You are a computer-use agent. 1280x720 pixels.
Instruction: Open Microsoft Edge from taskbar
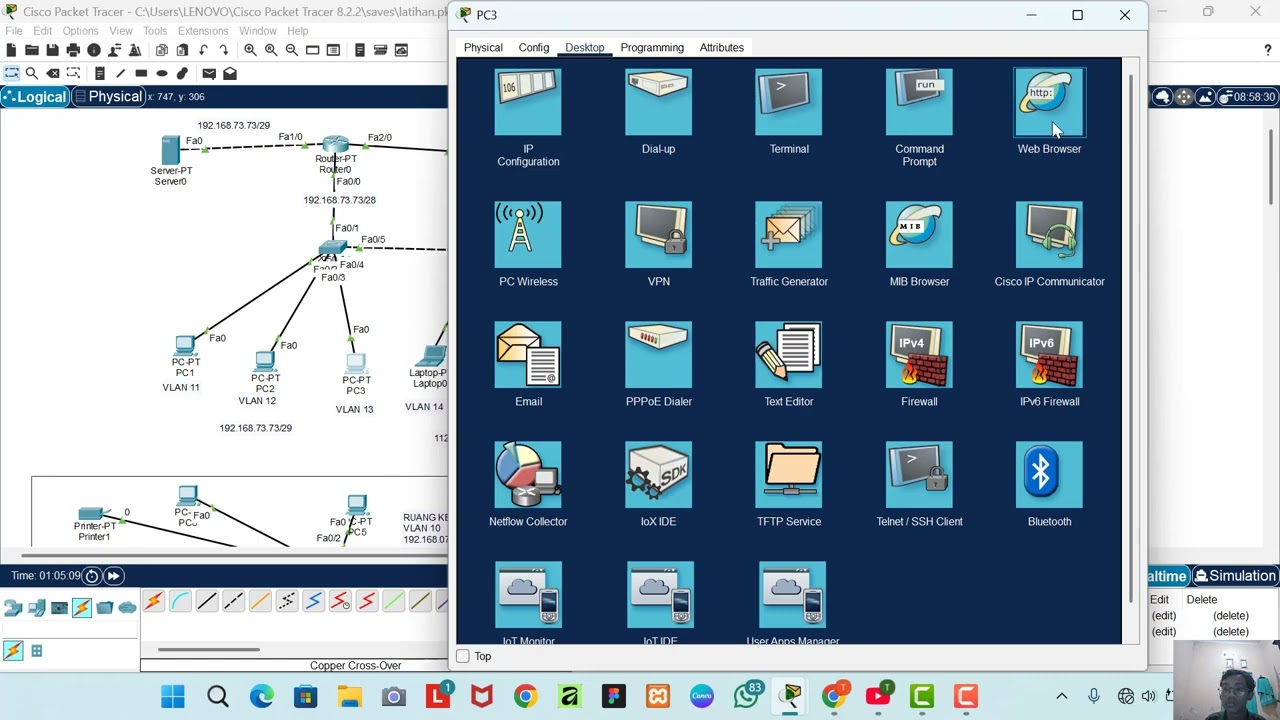(x=261, y=696)
